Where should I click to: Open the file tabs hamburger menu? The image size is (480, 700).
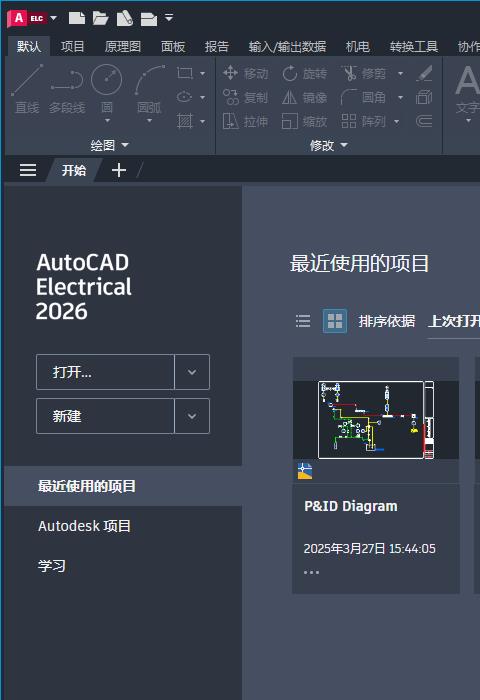click(x=28, y=170)
